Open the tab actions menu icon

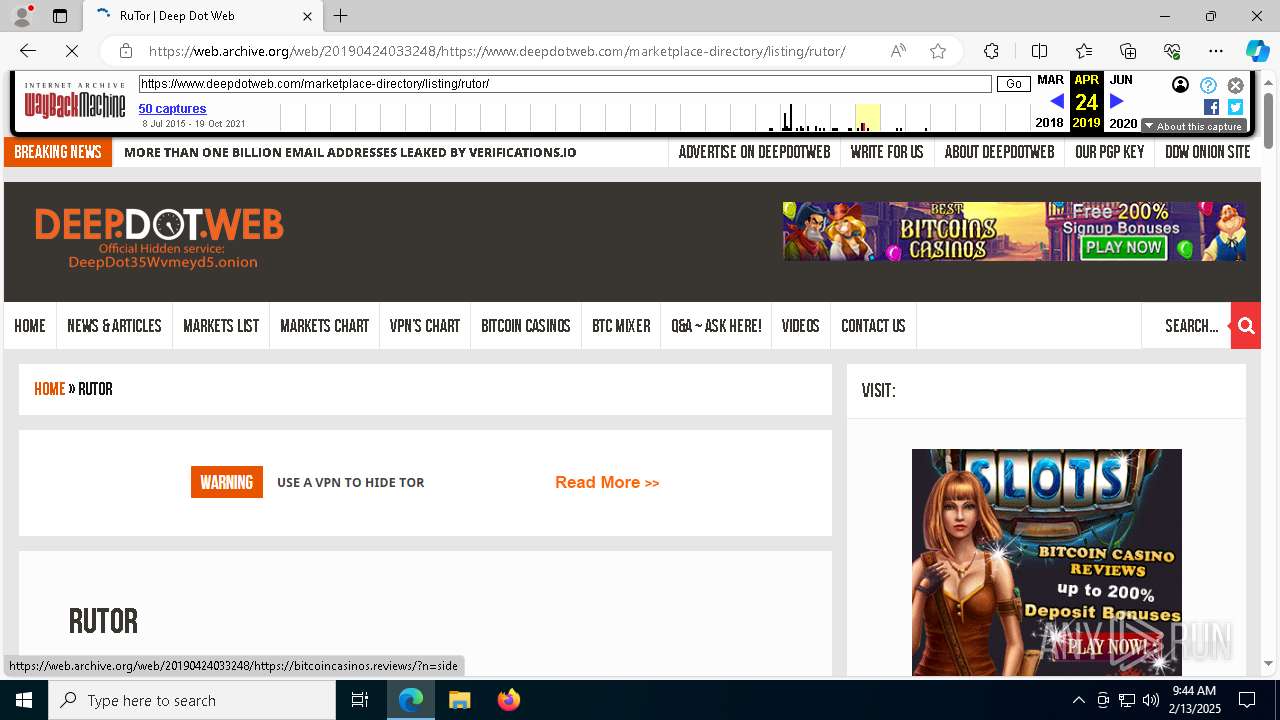60,16
